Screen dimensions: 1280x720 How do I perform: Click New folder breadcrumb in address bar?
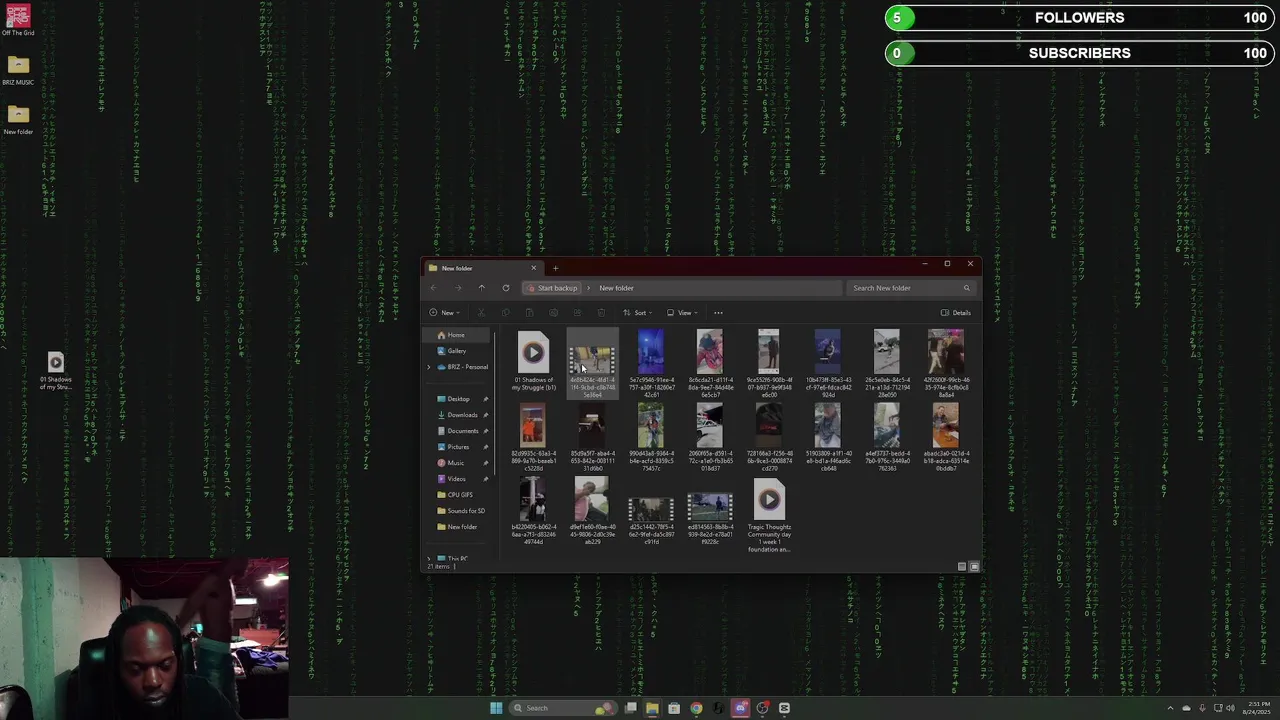(x=616, y=288)
